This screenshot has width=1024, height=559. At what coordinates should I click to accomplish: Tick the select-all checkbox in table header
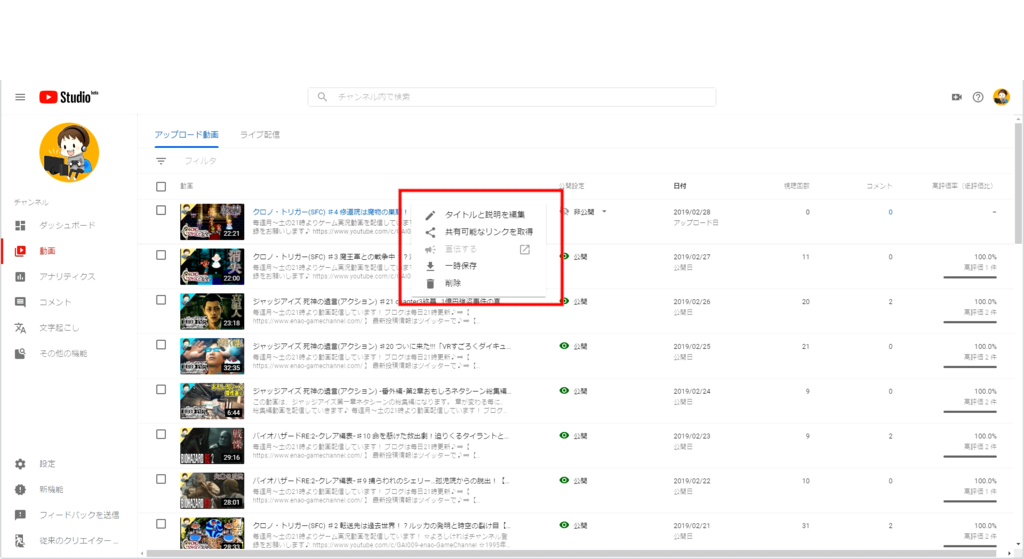point(161,187)
